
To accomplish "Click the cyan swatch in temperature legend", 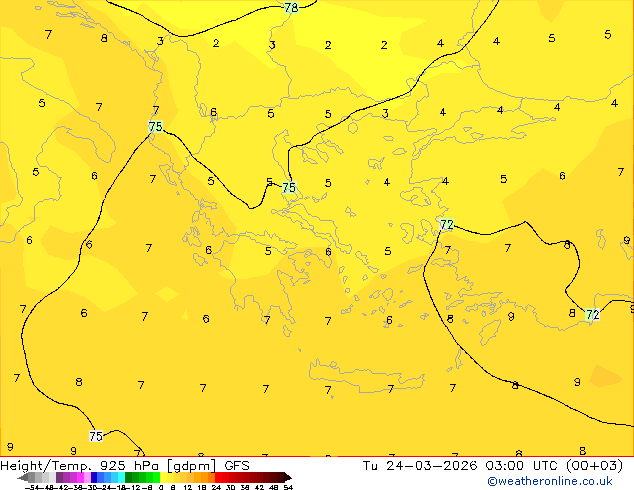I will coord(121,477).
